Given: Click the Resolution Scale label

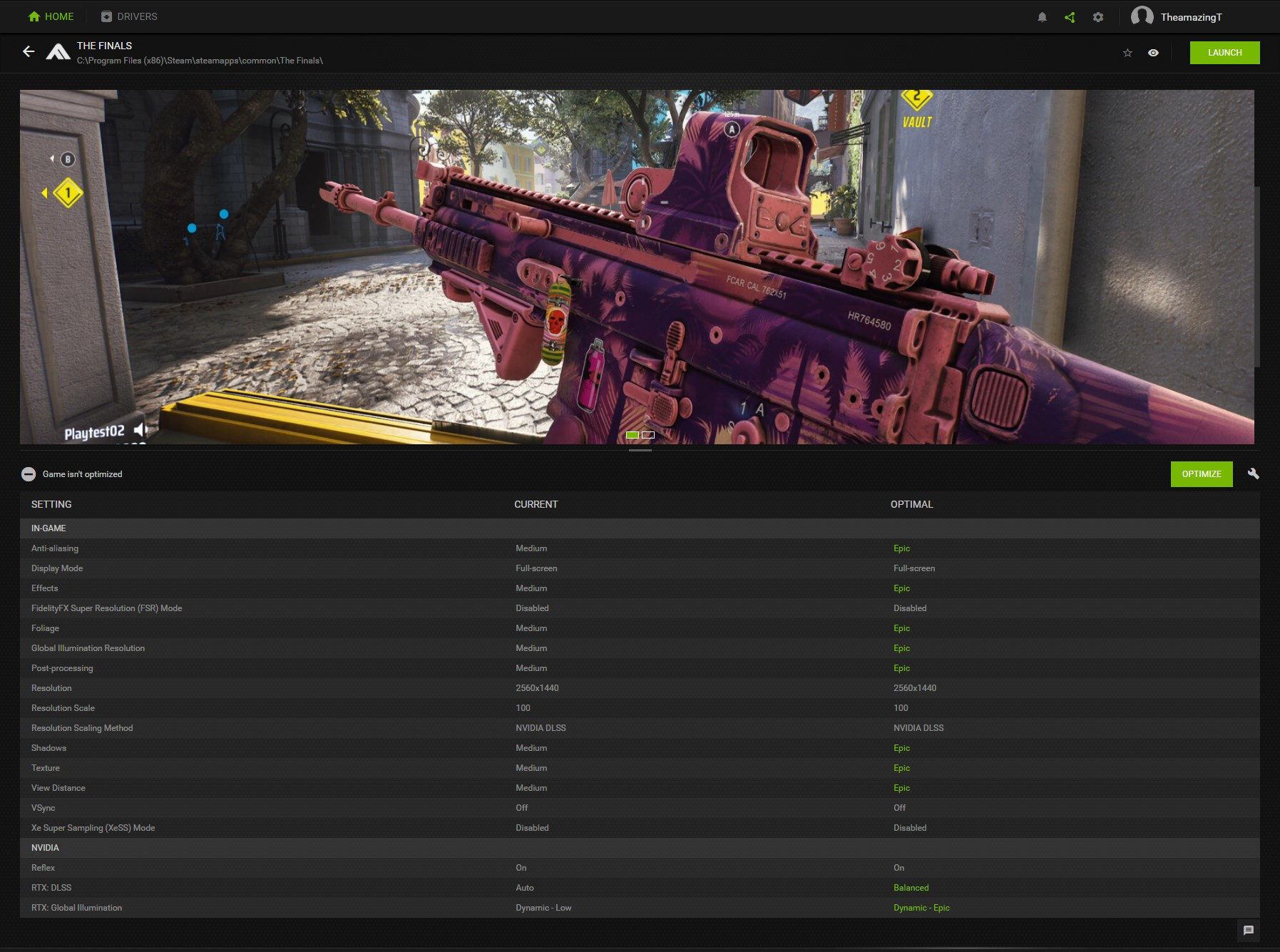Looking at the screenshot, I should coord(63,708).
